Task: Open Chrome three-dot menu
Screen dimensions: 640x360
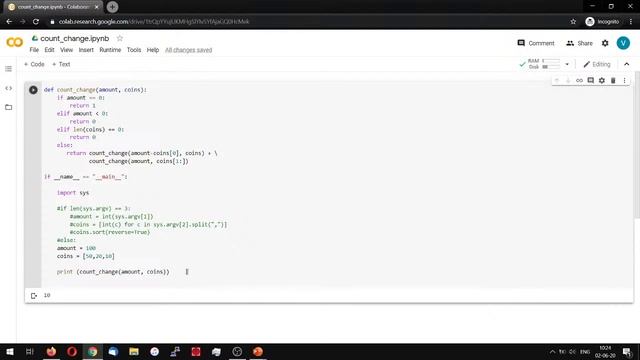Action: tap(631, 22)
